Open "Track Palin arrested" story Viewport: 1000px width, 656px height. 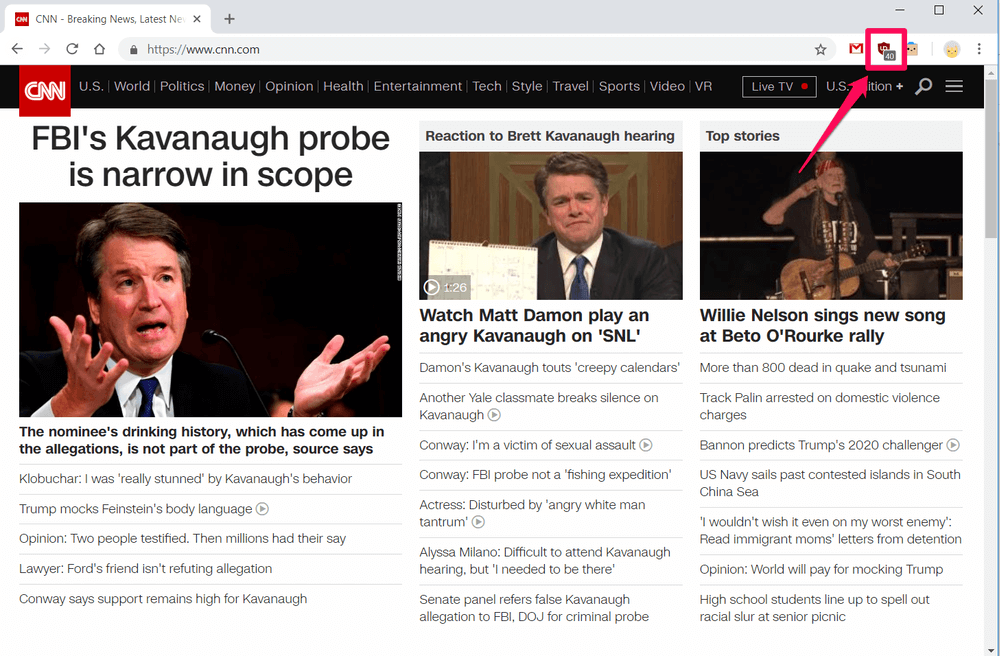[820, 406]
